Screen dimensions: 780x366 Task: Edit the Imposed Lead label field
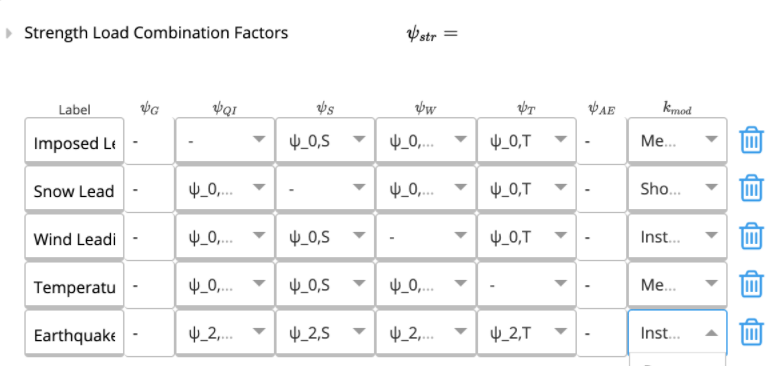[74, 140]
